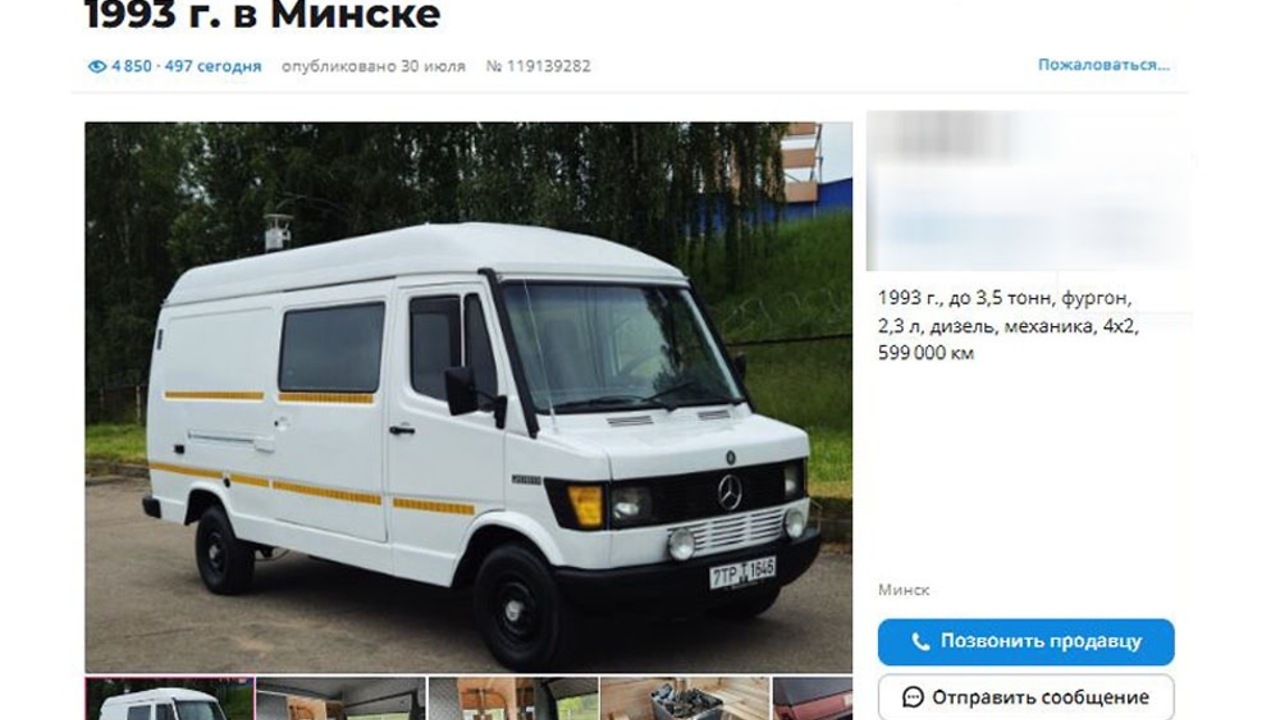Click the опубликовано 30 июля date text
Viewport: 1280px width, 720px height.
[x=373, y=66]
